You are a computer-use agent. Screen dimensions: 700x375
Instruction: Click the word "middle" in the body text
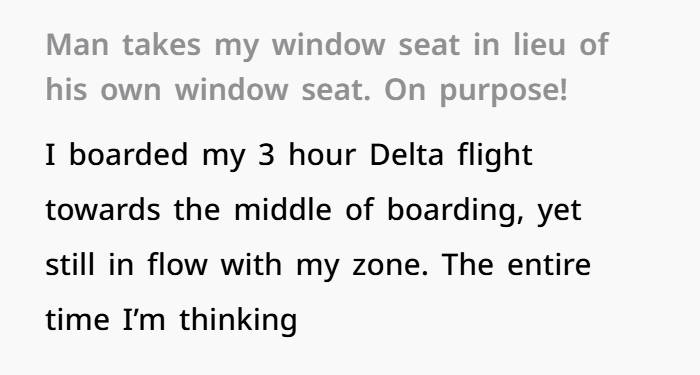coord(283,210)
